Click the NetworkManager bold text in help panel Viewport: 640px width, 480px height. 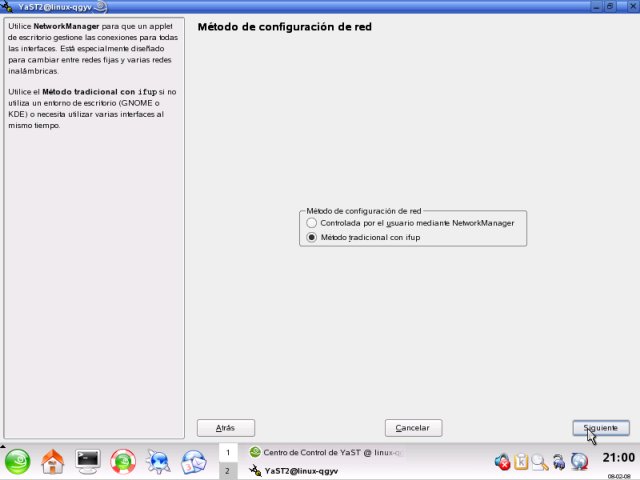tap(66, 26)
